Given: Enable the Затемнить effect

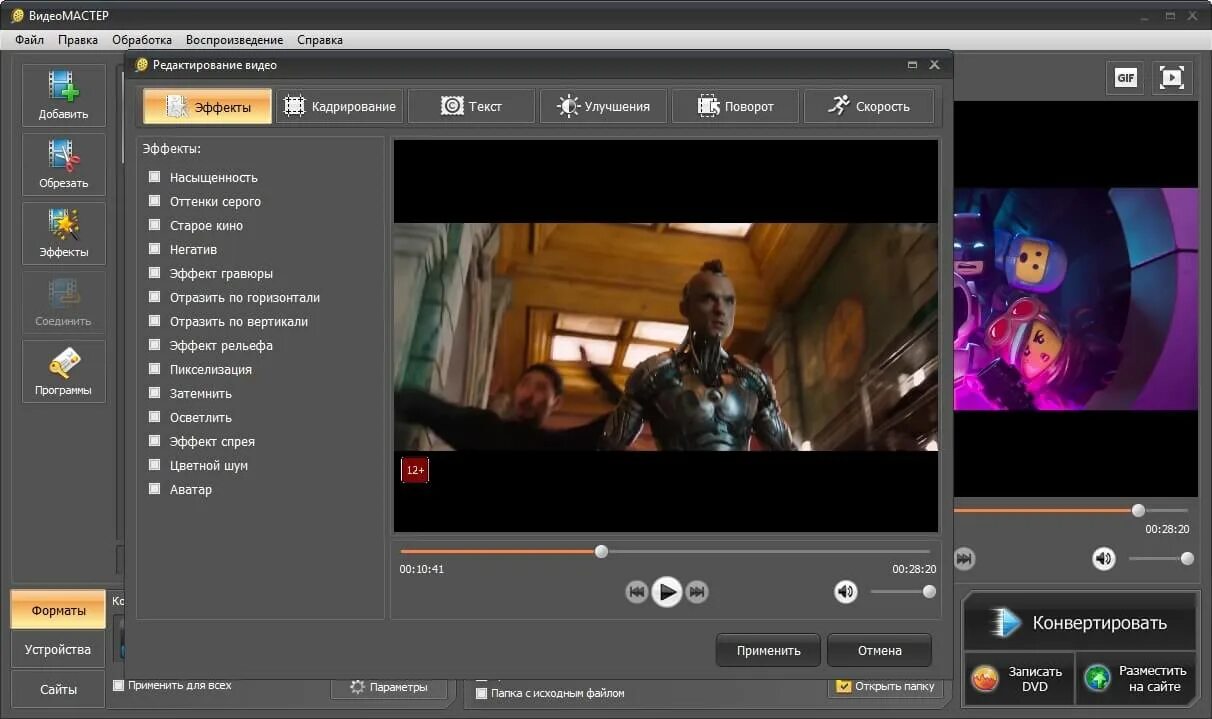Looking at the screenshot, I should (x=154, y=393).
